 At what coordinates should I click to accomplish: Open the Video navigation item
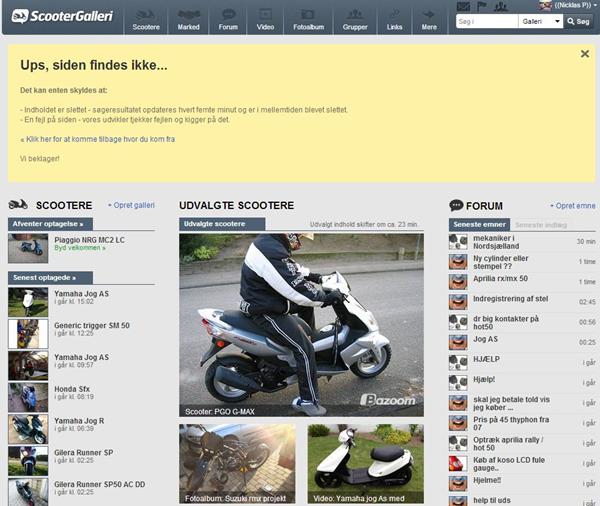(x=265, y=20)
